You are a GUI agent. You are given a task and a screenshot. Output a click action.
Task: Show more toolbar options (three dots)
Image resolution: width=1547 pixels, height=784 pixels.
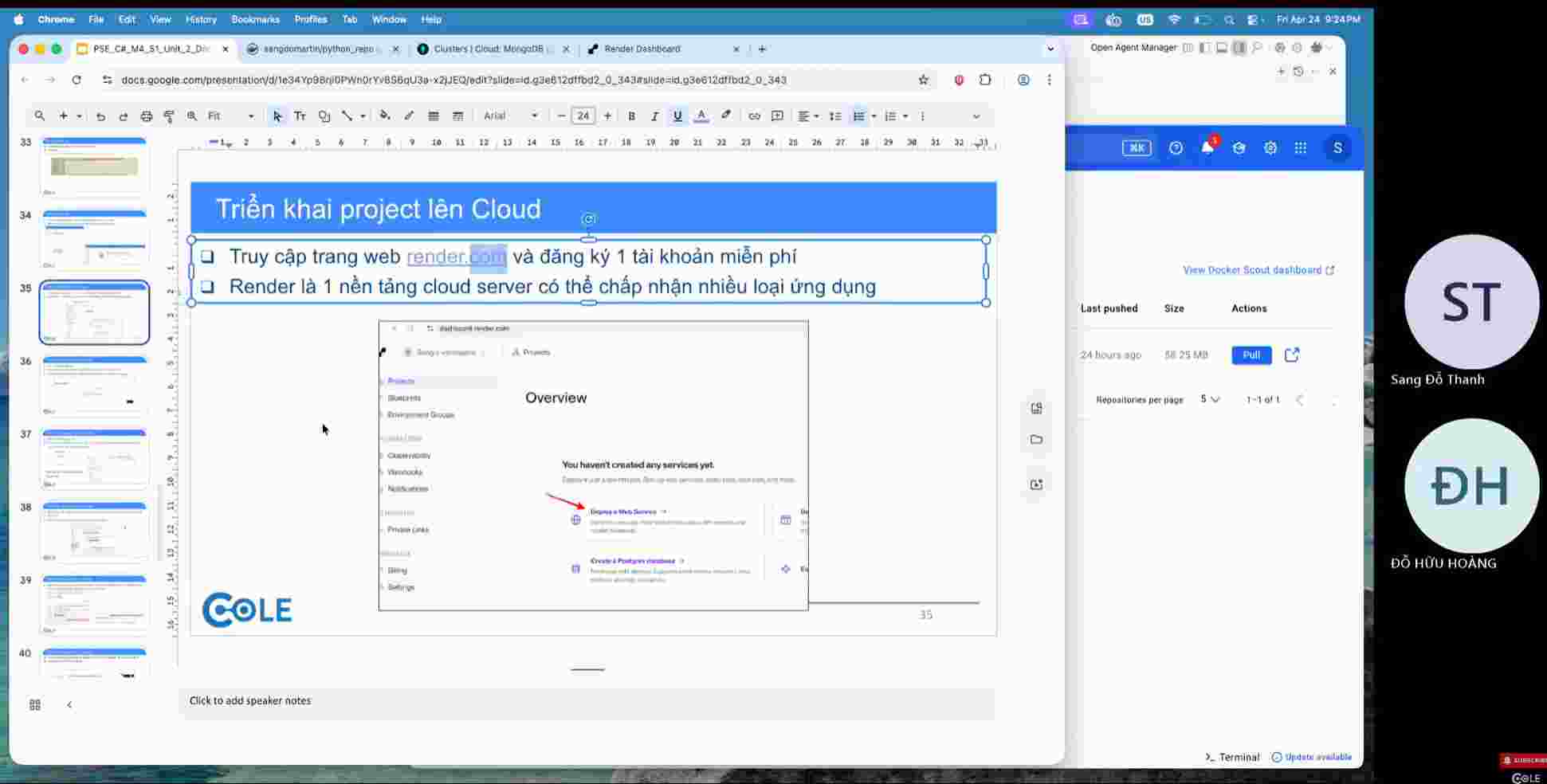coord(923,116)
